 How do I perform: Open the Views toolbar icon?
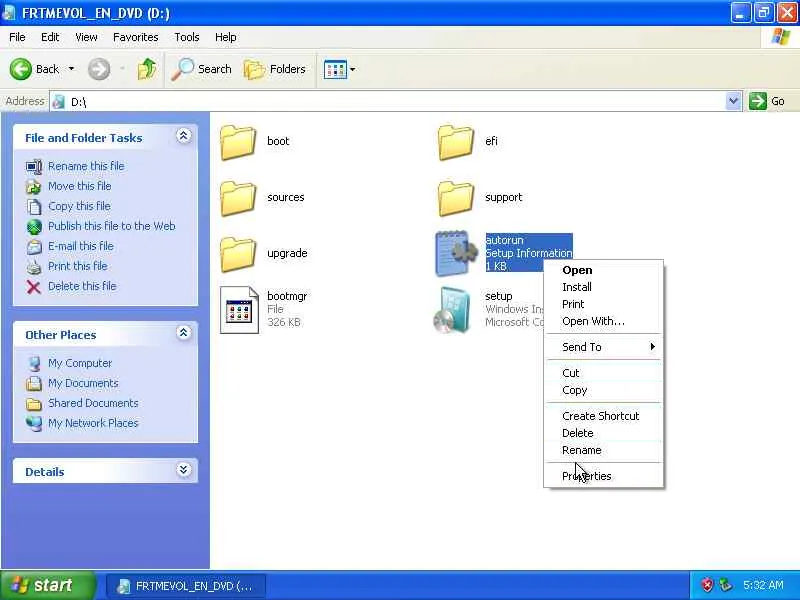335,69
